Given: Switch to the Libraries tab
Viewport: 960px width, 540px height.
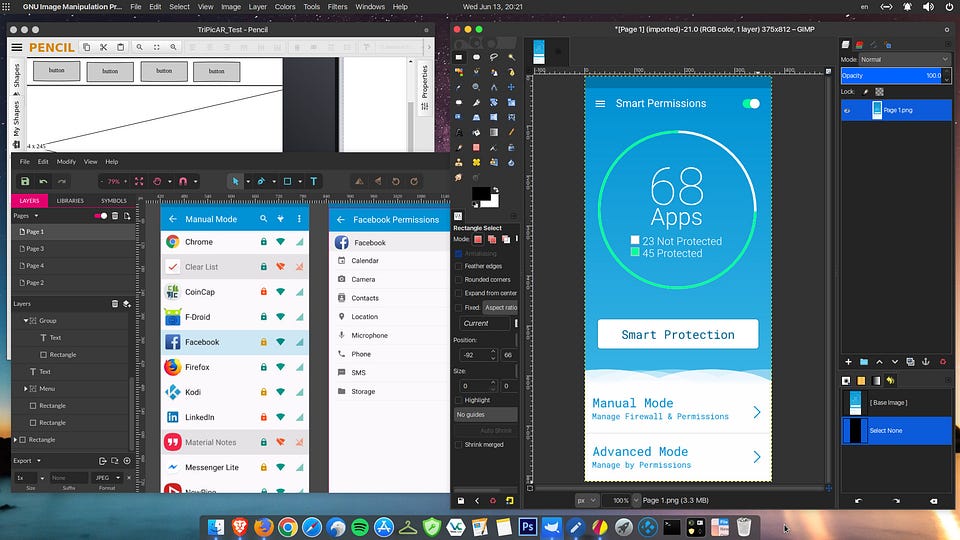Looking at the screenshot, I should 70,200.
